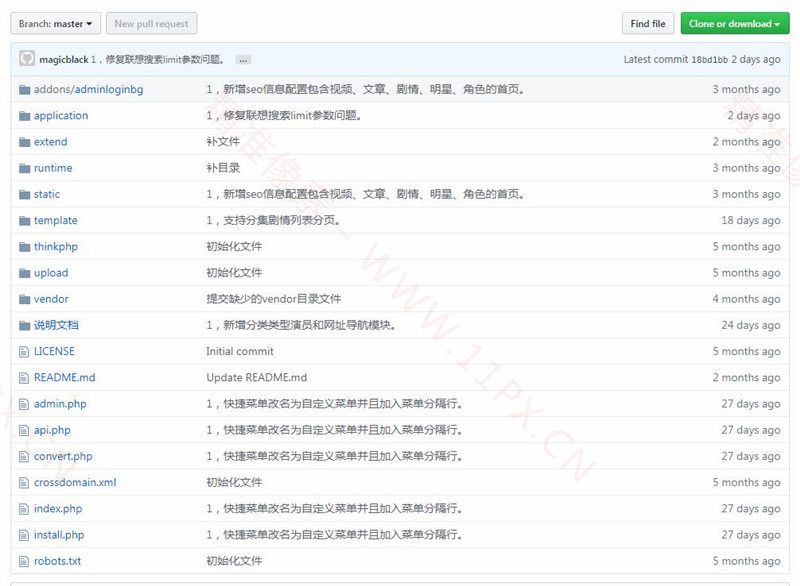Viewport: 800px width, 586px height.
Task: Open the vendor folder link
Action: [x=51, y=299]
